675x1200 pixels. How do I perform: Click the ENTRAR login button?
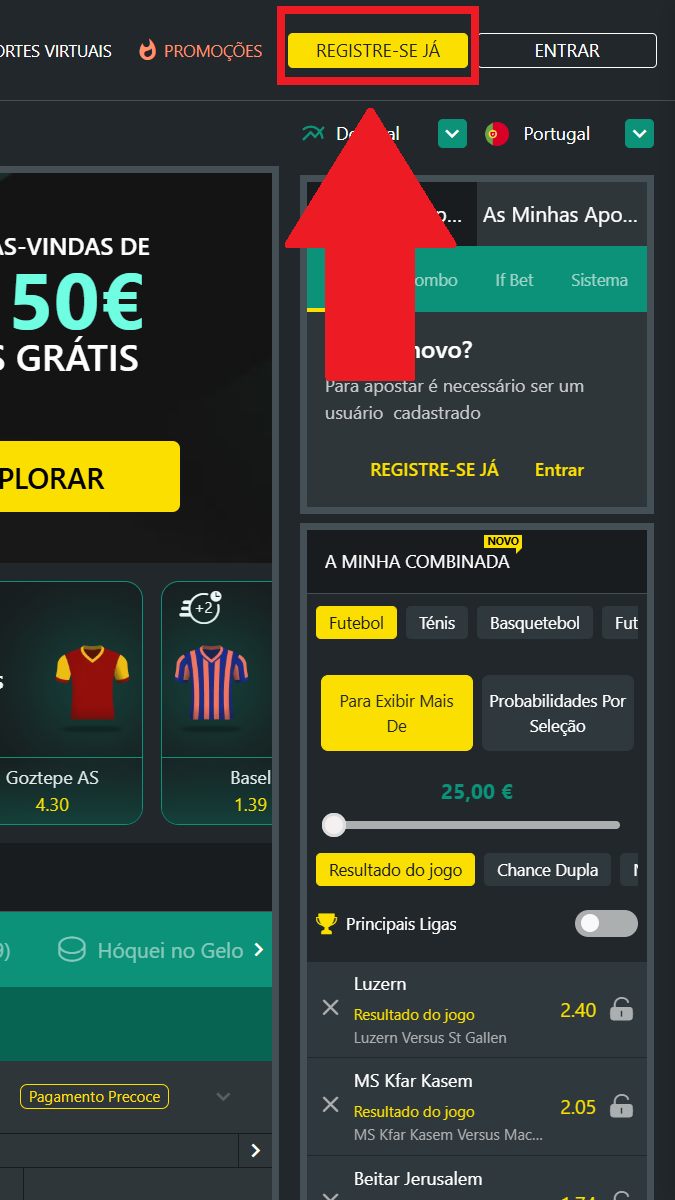pos(567,51)
